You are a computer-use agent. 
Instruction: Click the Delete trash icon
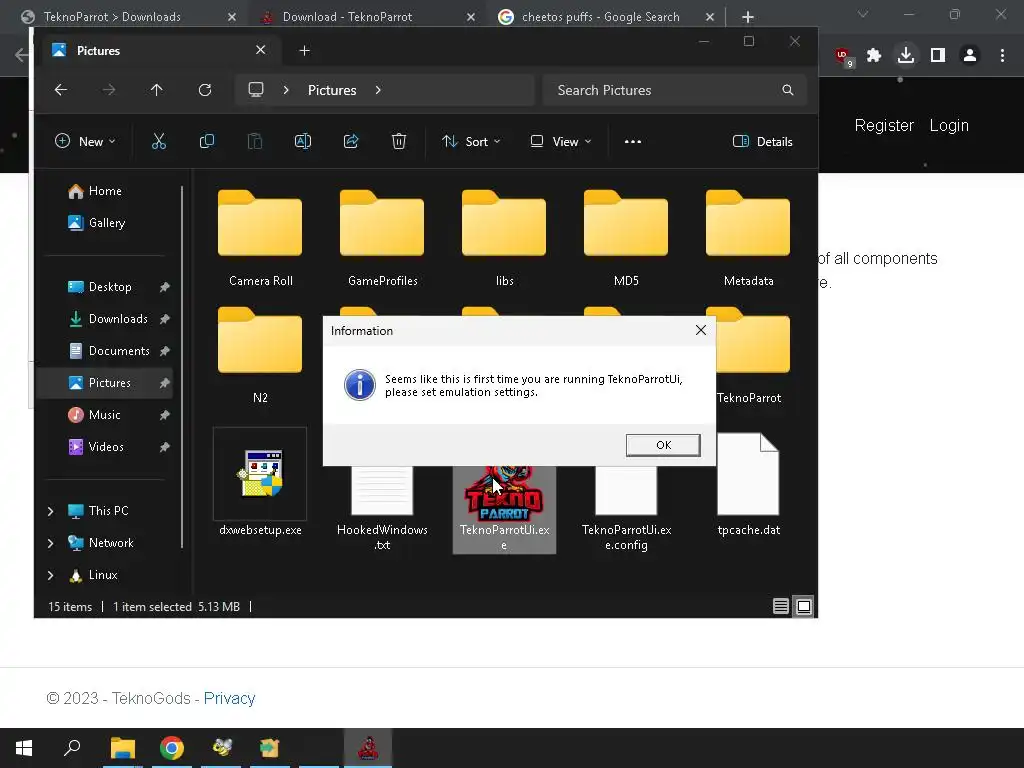point(398,141)
